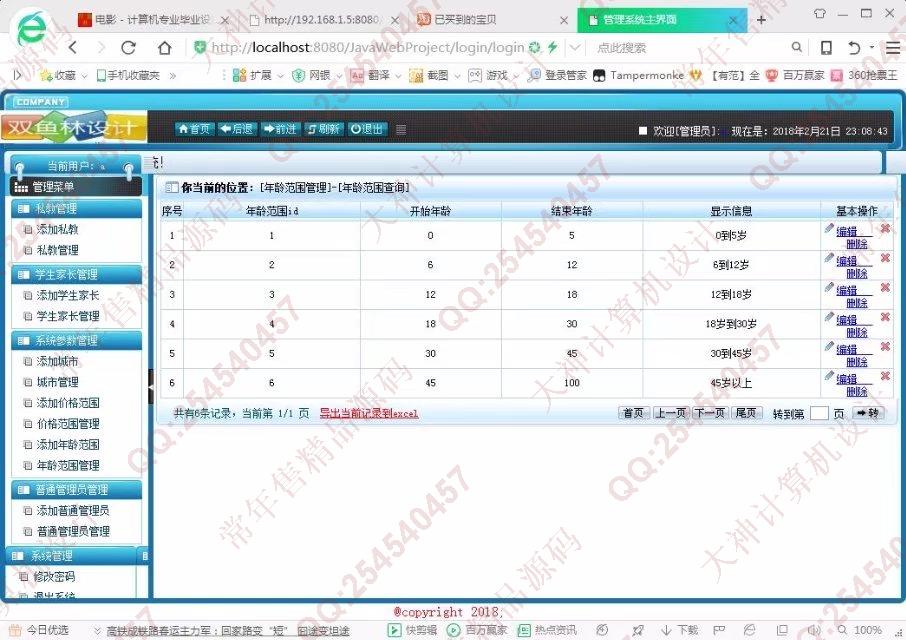The width and height of the screenshot is (906, 640).
Task: Open 添加普通管理员 in sidebar
Action: 73,511
